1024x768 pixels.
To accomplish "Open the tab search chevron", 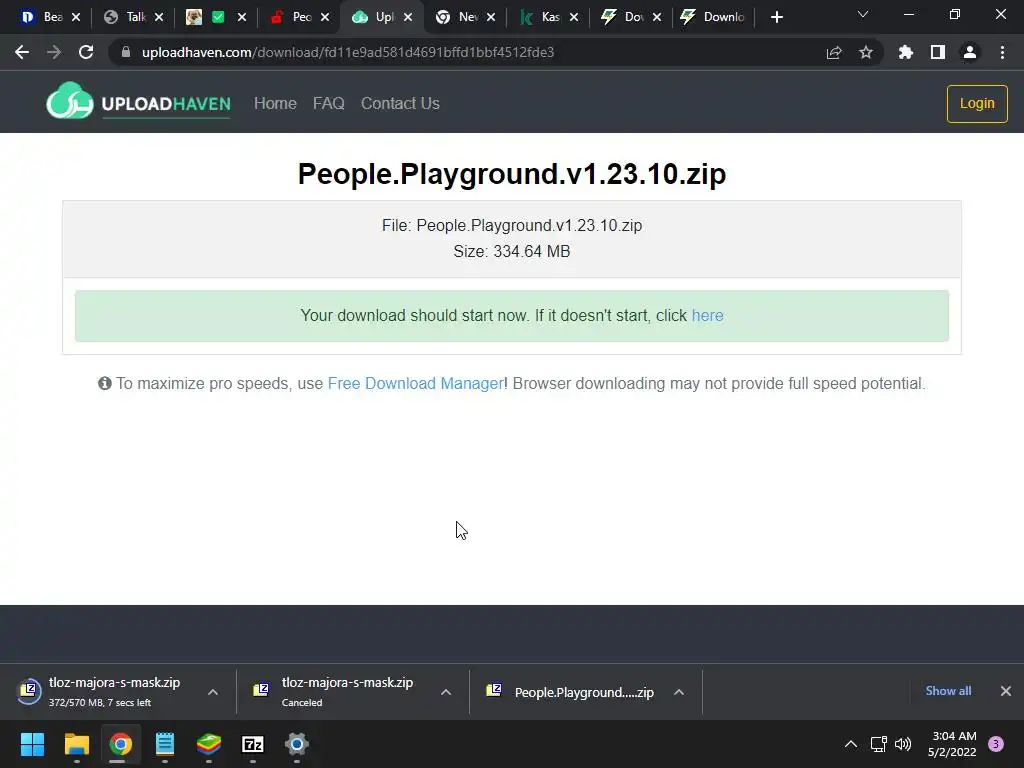I will tap(863, 14).
